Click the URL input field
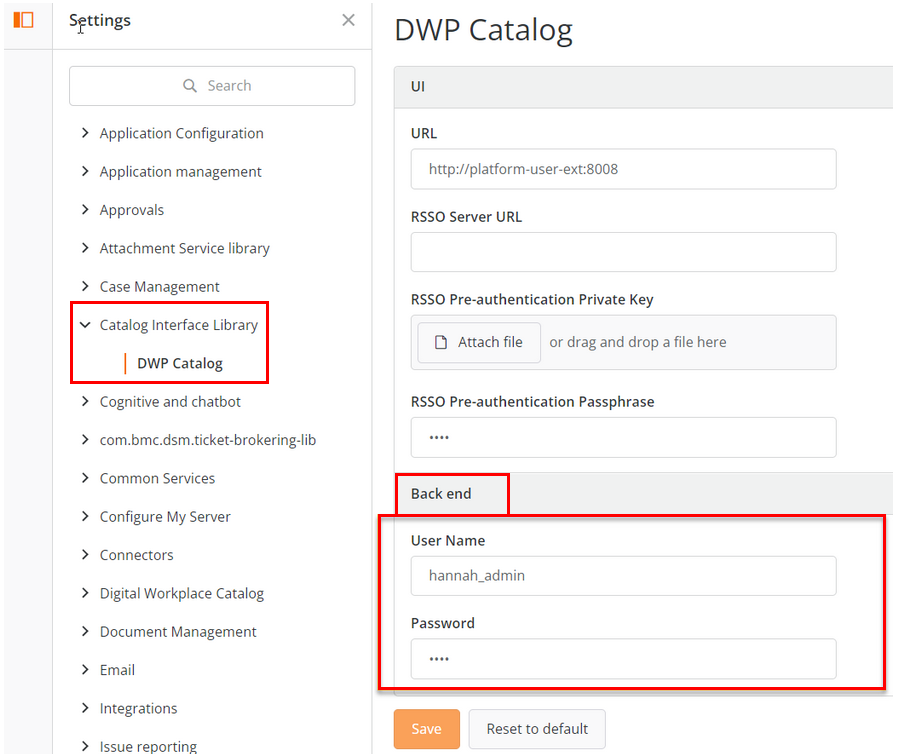The image size is (897, 754). pos(624,169)
